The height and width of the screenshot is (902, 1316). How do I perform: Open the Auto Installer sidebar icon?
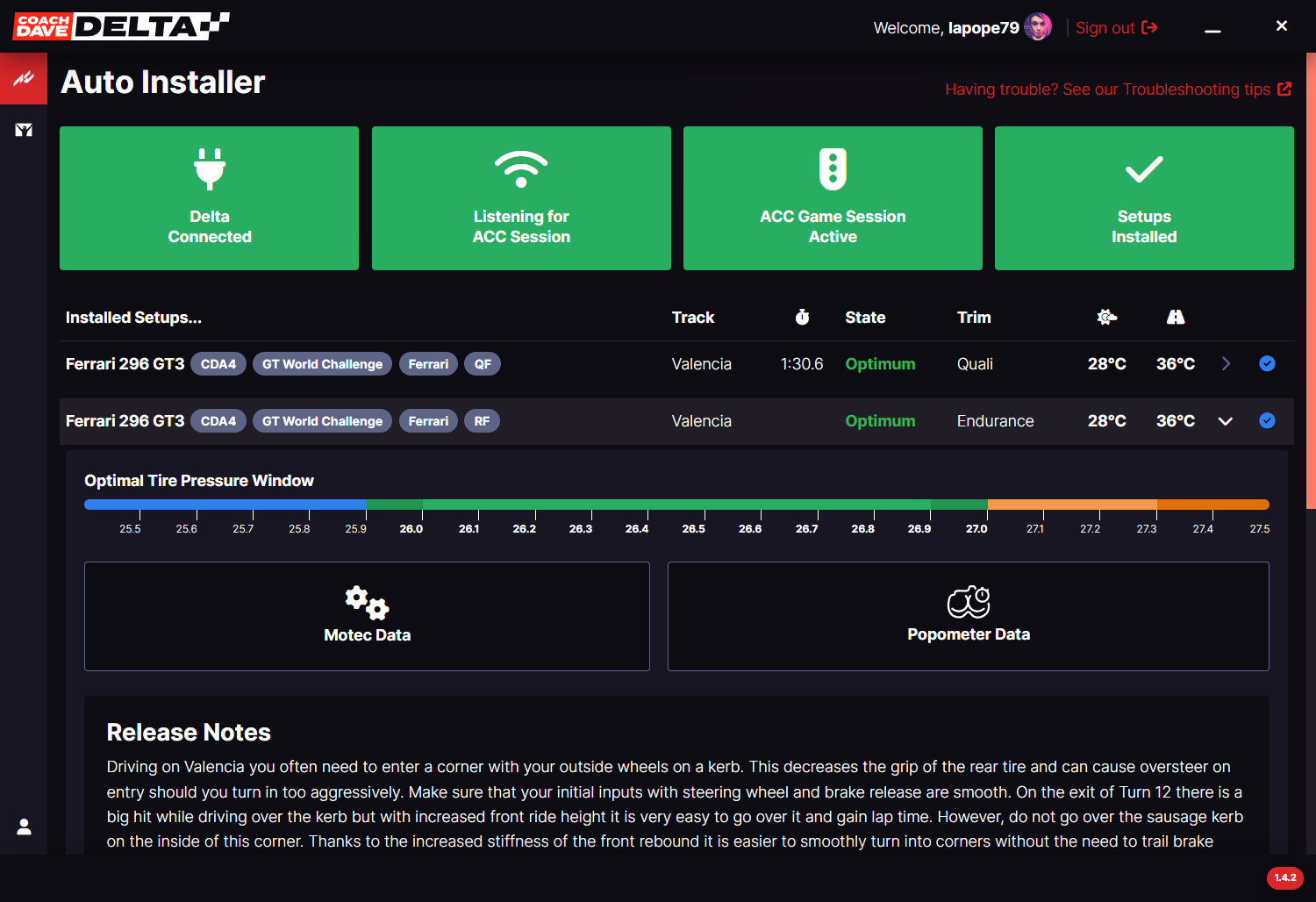click(x=24, y=79)
